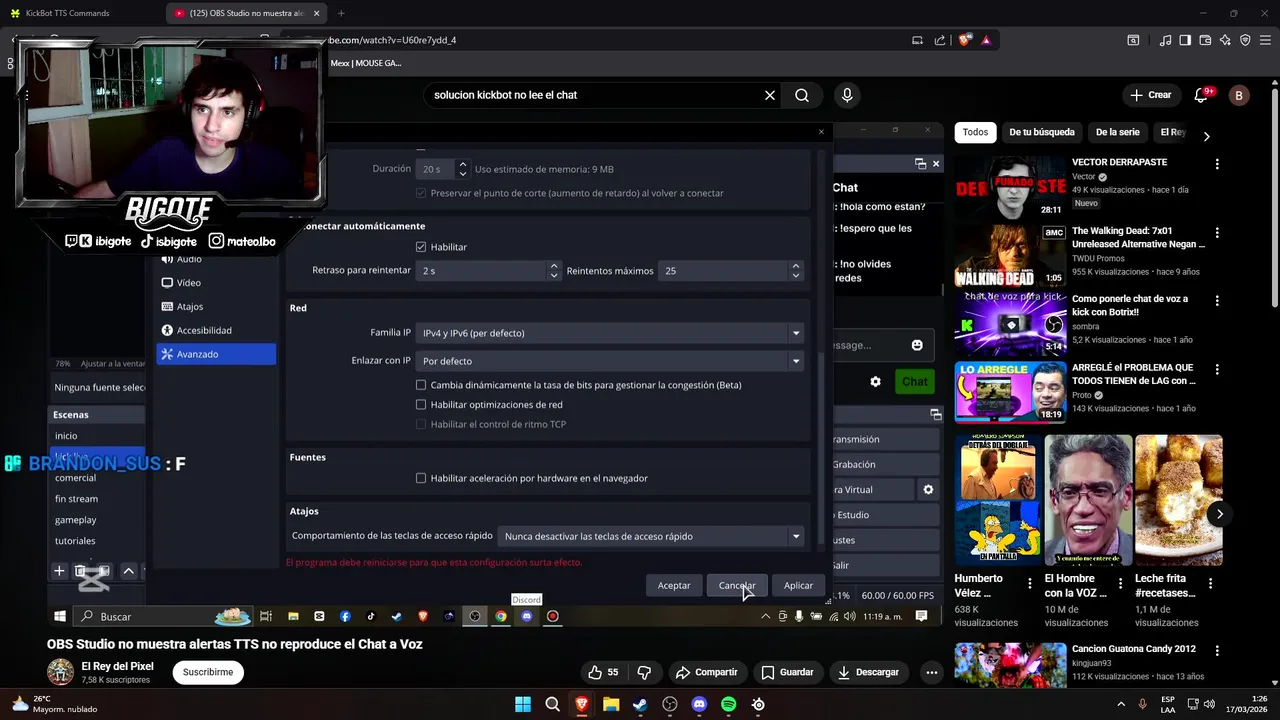This screenshot has width=1280, height=720.
Task: Click the Compartir button
Action: (706, 672)
